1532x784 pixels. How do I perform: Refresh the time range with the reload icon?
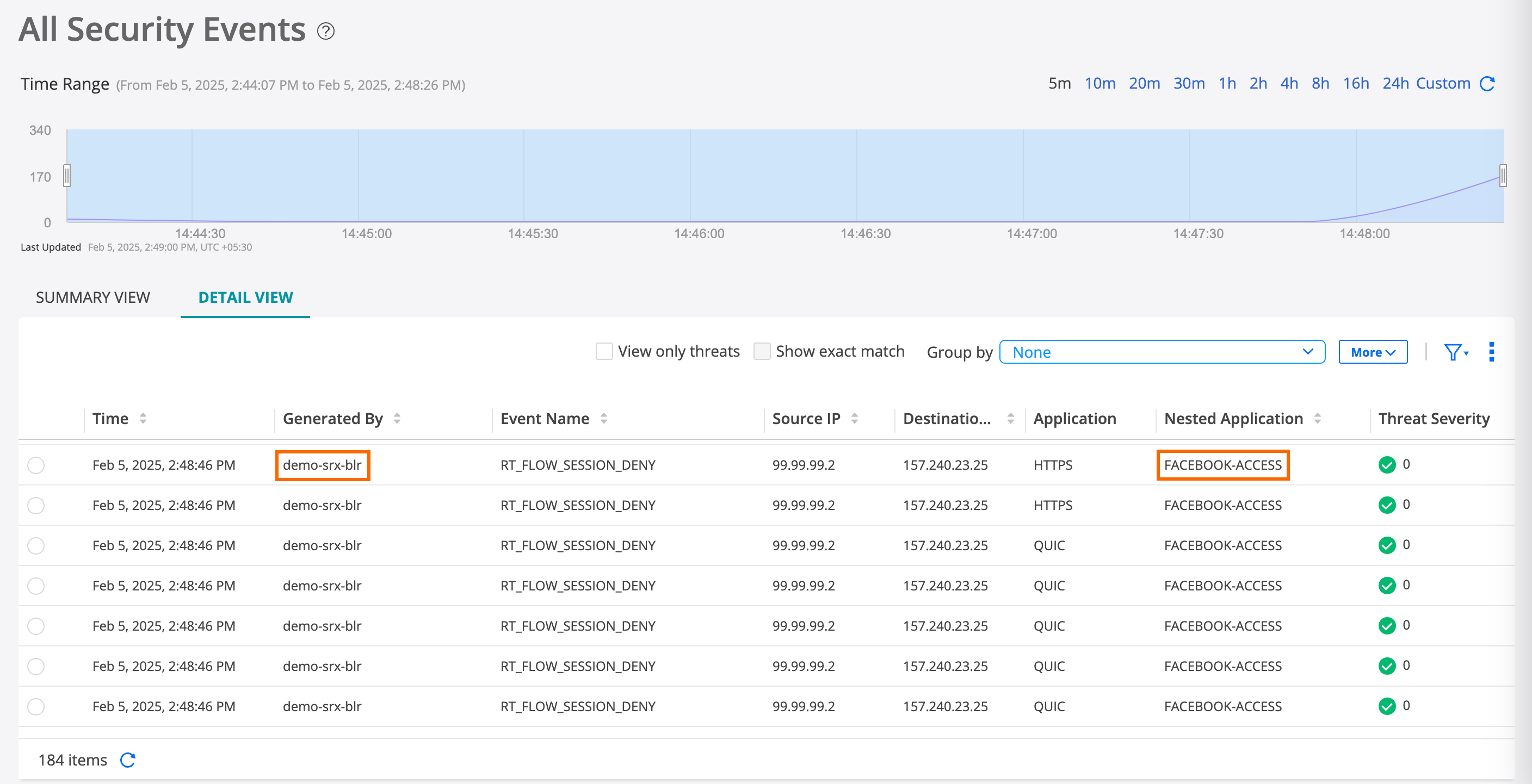tap(1487, 83)
